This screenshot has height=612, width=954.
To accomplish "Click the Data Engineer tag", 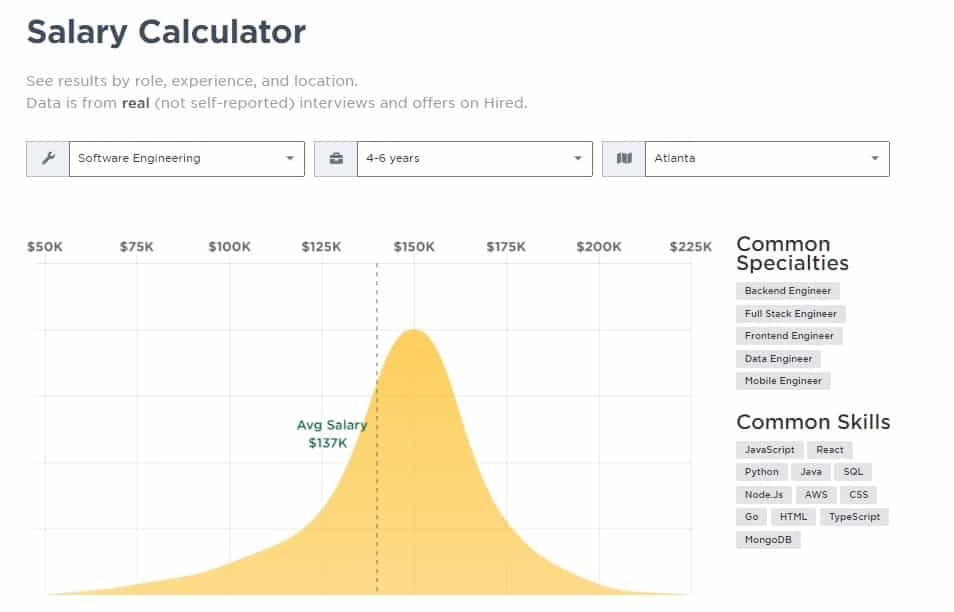I will click(778, 359).
